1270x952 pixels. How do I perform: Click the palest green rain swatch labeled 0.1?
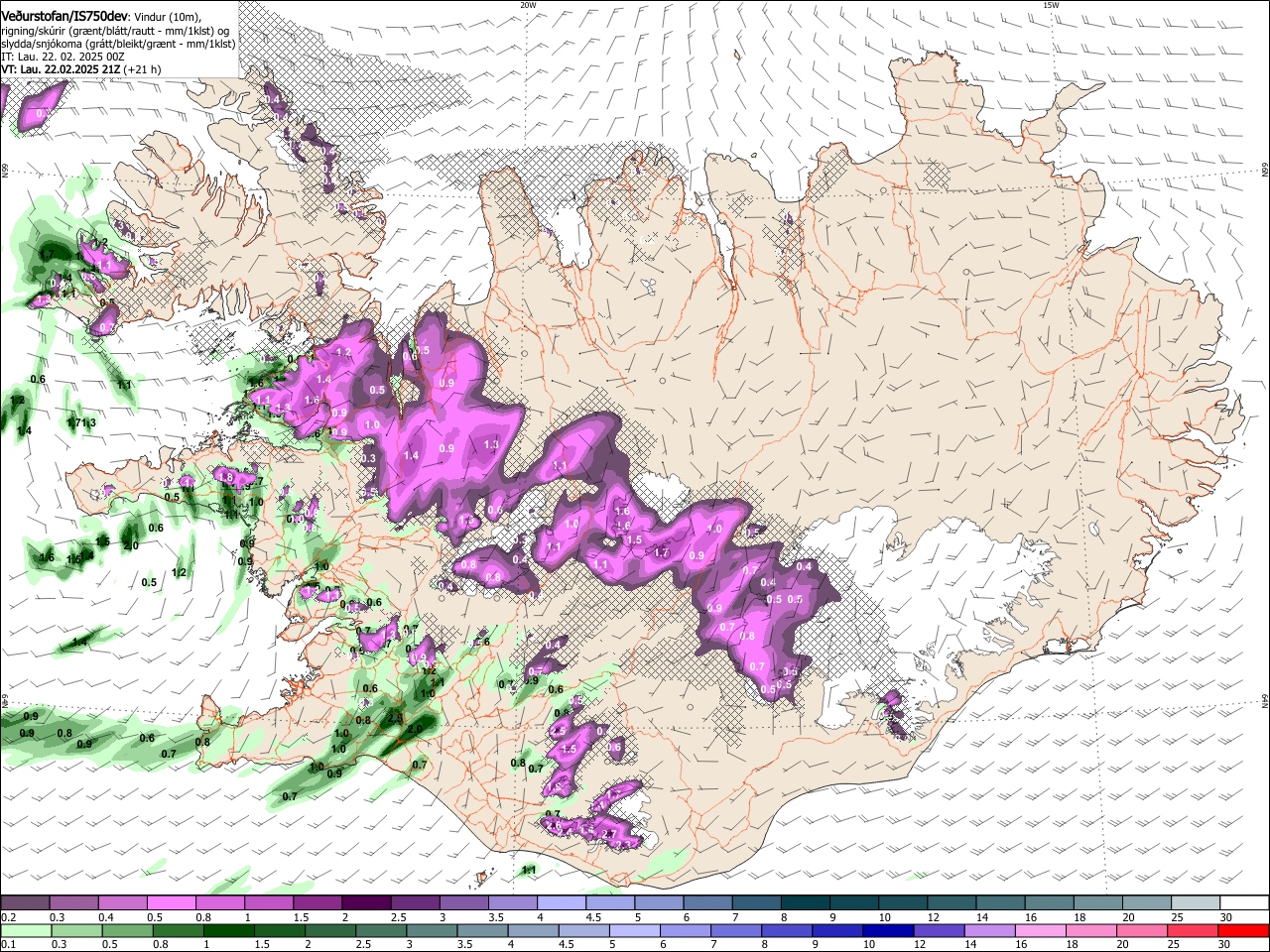pyautogui.click(x=25, y=930)
